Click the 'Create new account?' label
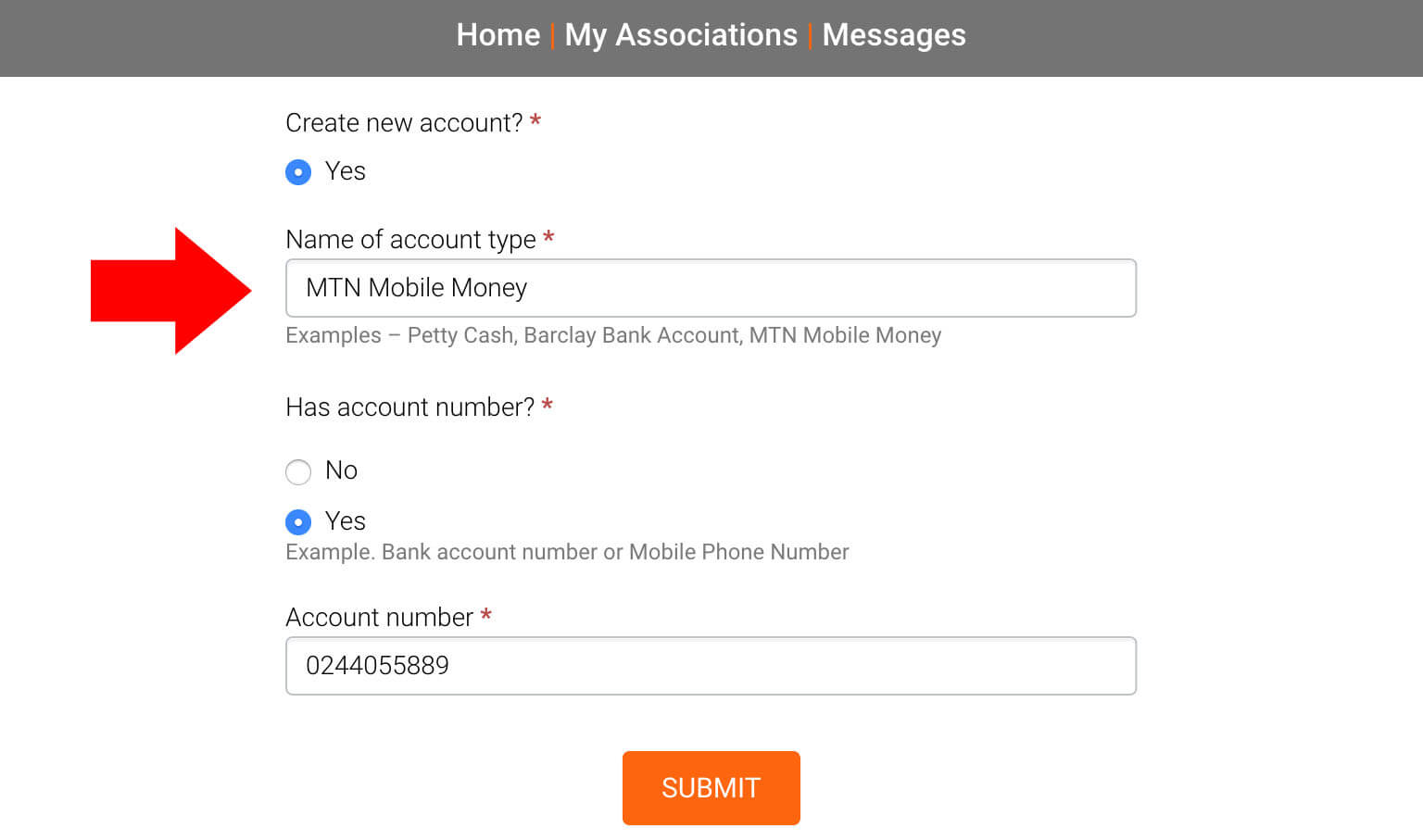Viewport: 1423px width, 840px height. (404, 123)
